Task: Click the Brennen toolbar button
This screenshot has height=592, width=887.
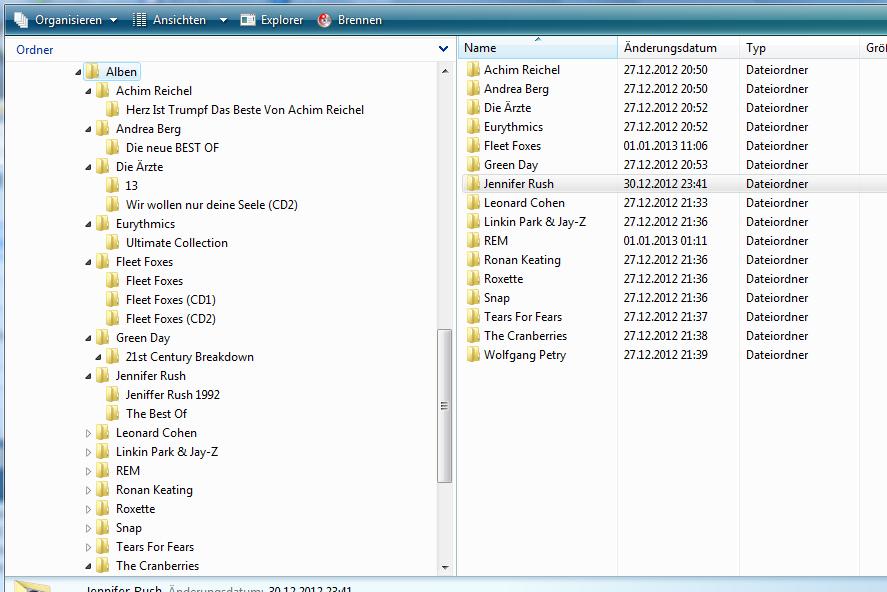Action: 350,20
